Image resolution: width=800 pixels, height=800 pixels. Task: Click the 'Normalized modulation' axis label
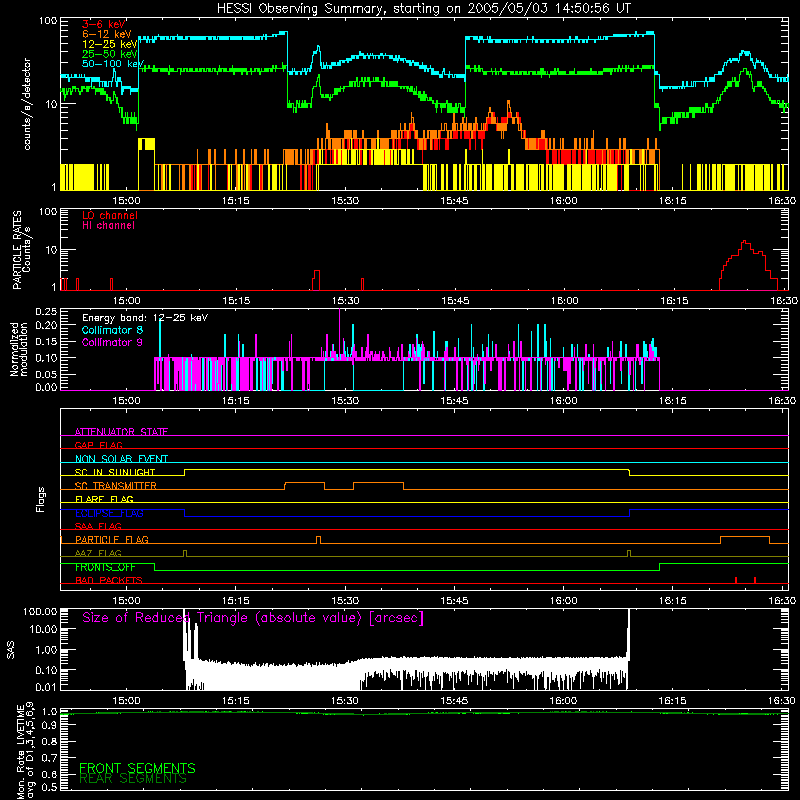point(19,350)
